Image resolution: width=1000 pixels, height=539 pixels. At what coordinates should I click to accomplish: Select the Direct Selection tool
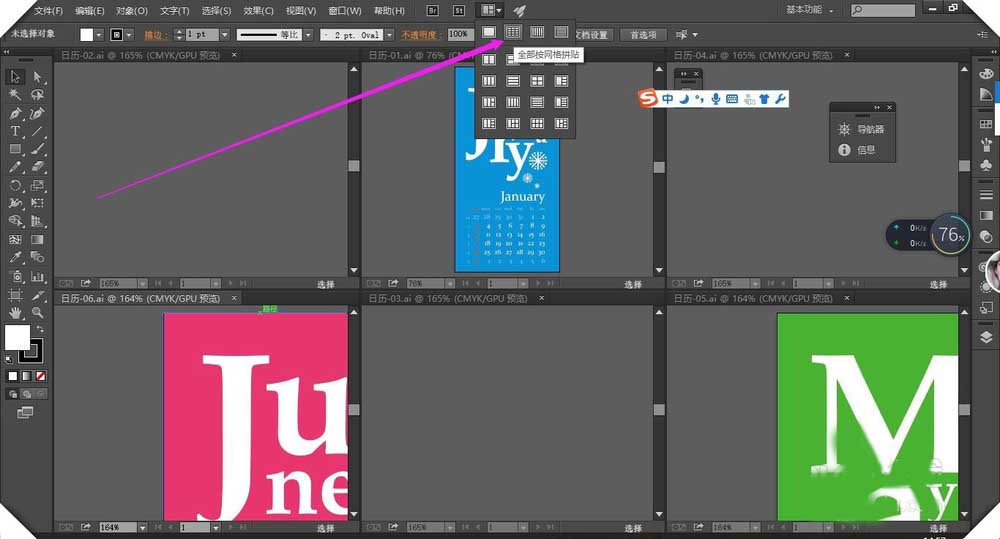click(37, 77)
